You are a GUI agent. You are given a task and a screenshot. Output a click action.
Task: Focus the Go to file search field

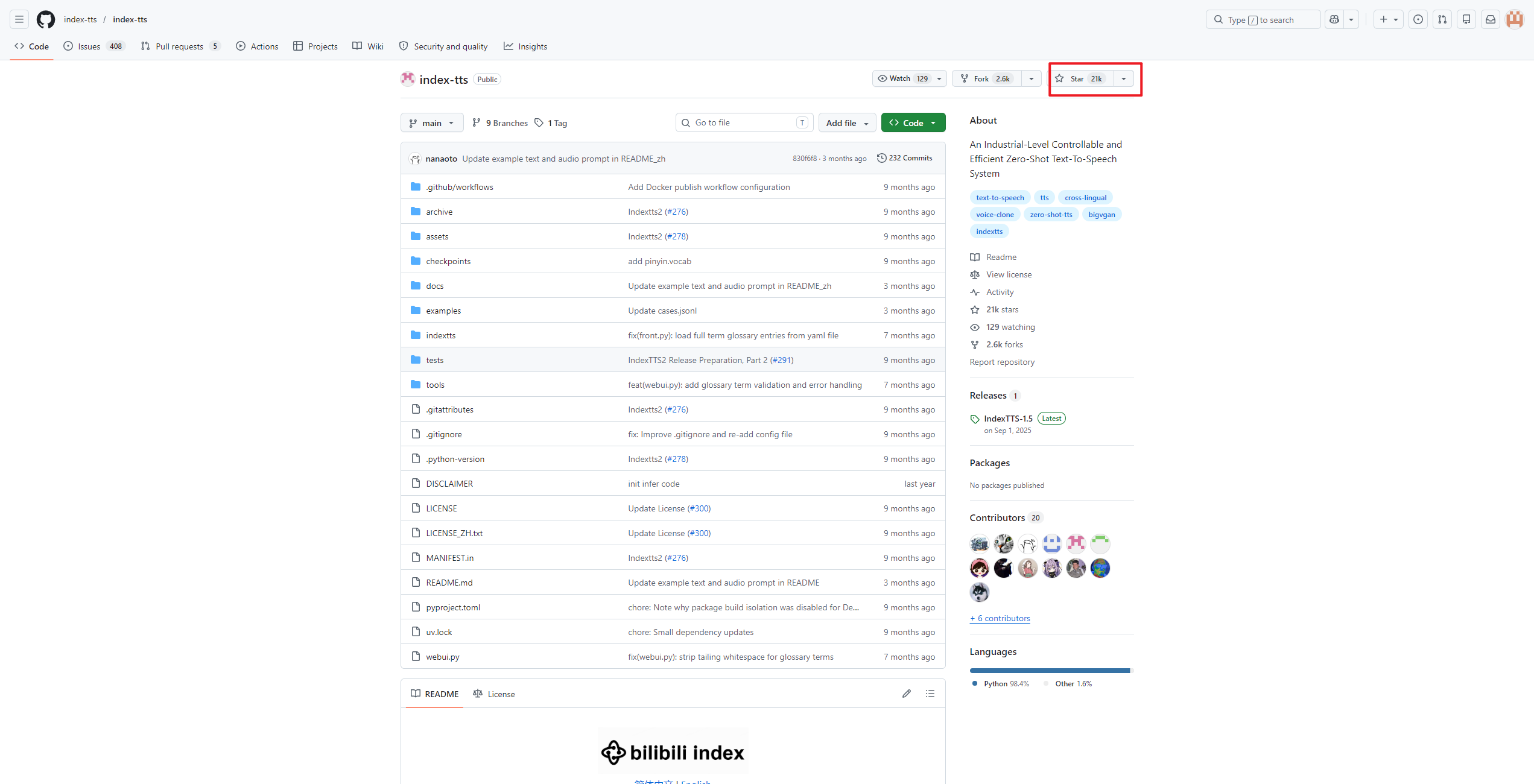(744, 123)
